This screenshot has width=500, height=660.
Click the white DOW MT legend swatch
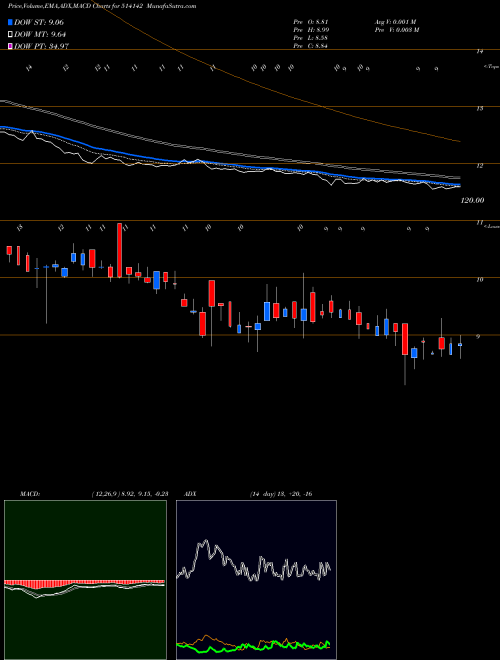tap(10, 35)
